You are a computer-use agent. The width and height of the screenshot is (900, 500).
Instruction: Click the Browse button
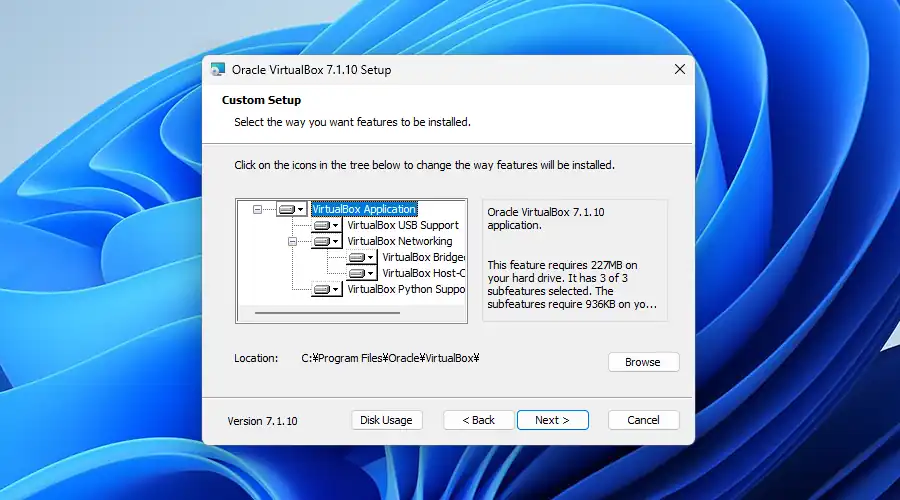[x=643, y=362]
